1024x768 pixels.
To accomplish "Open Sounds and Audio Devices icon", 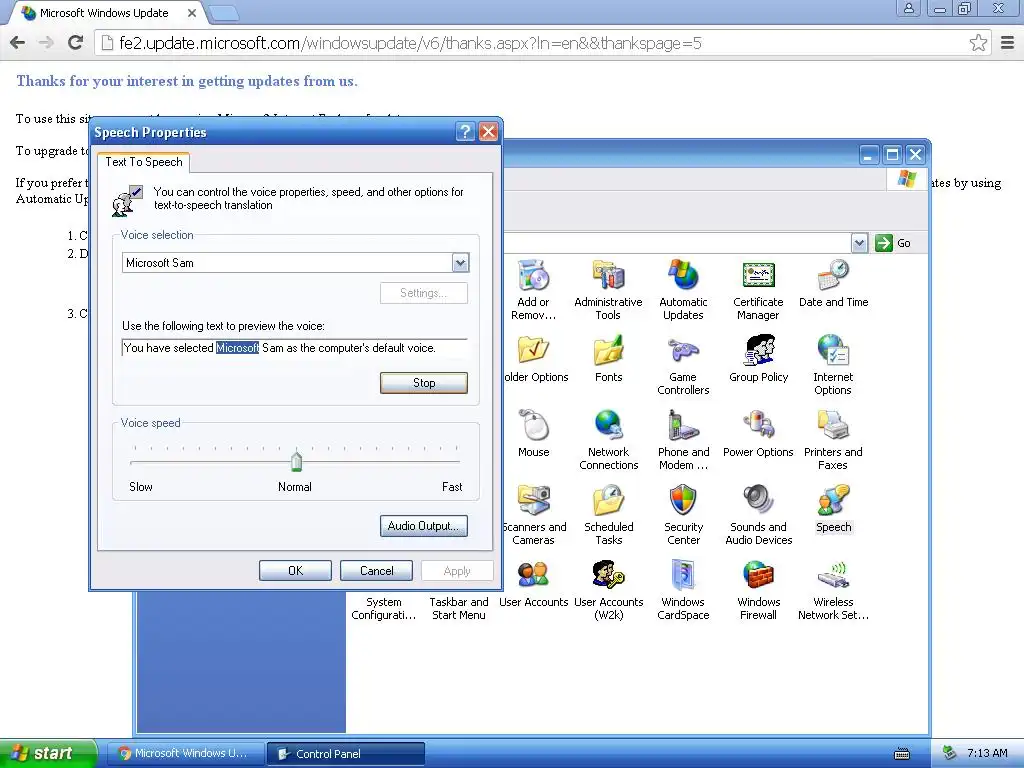I will pyautogui.click(x=758, y=515).
